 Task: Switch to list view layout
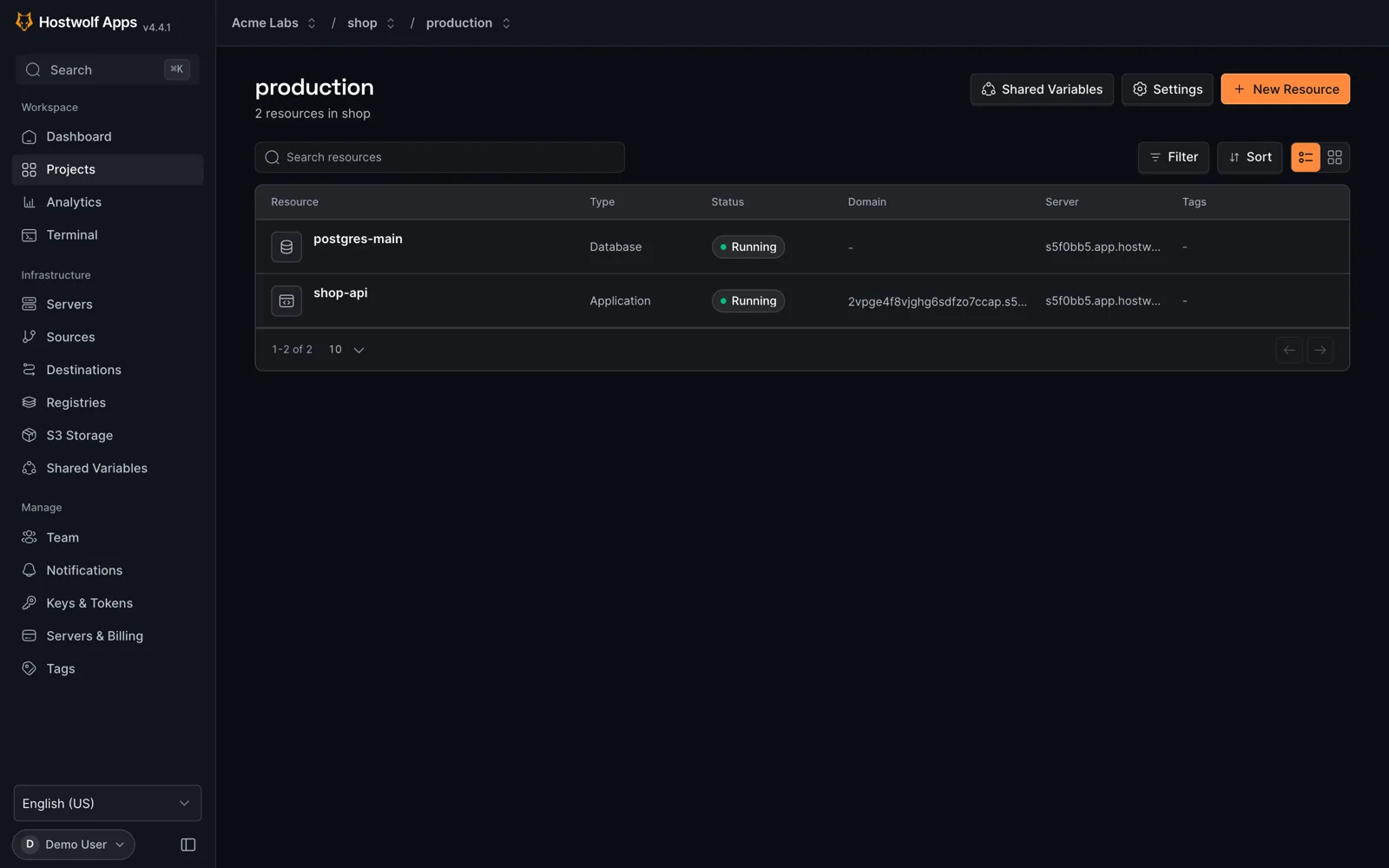[1306, 157]
